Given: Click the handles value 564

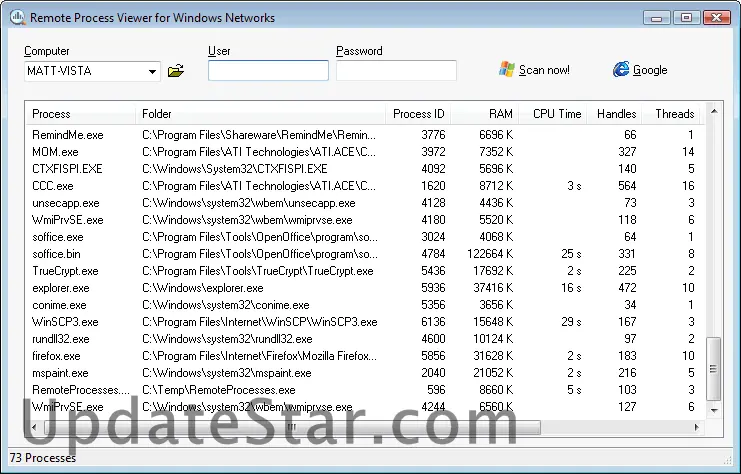Looking at the screenshot, I should click(627, 186).
